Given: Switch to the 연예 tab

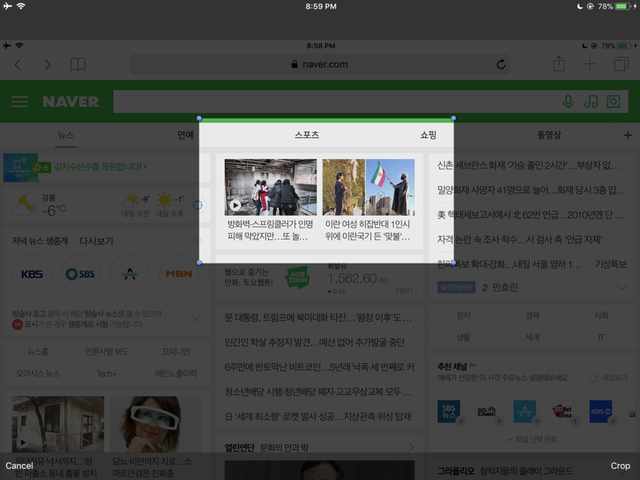Looking at the screenshot, I should [x=185, y=135].
